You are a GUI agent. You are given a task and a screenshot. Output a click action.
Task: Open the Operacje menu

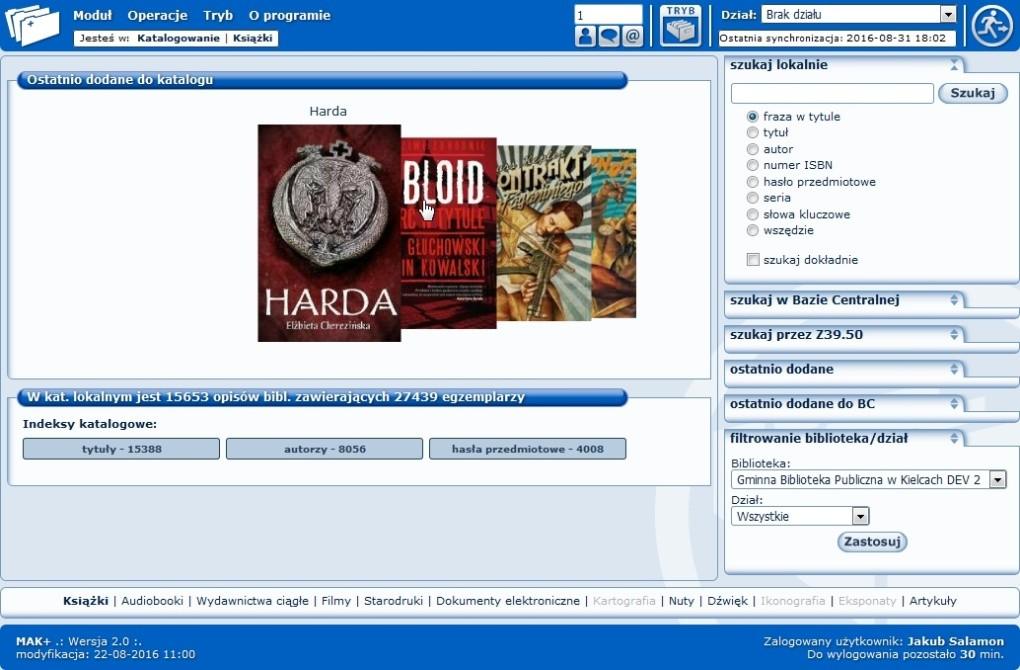pos(157,15)
